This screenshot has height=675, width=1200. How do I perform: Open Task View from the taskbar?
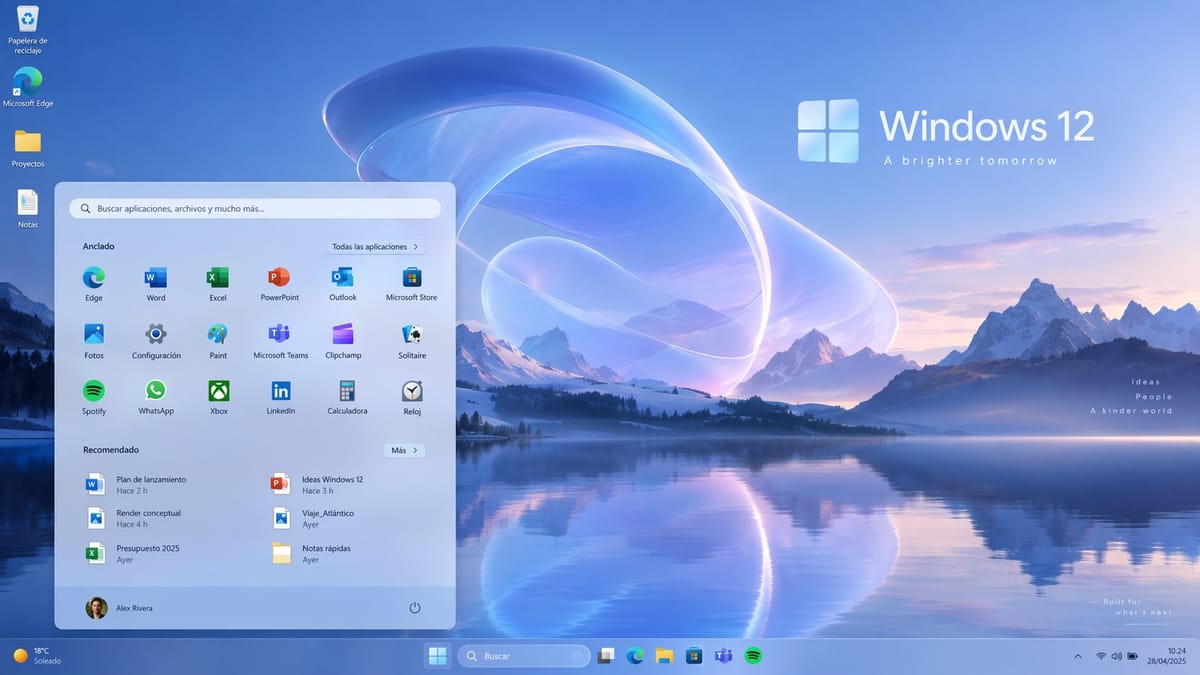point(606,656)
